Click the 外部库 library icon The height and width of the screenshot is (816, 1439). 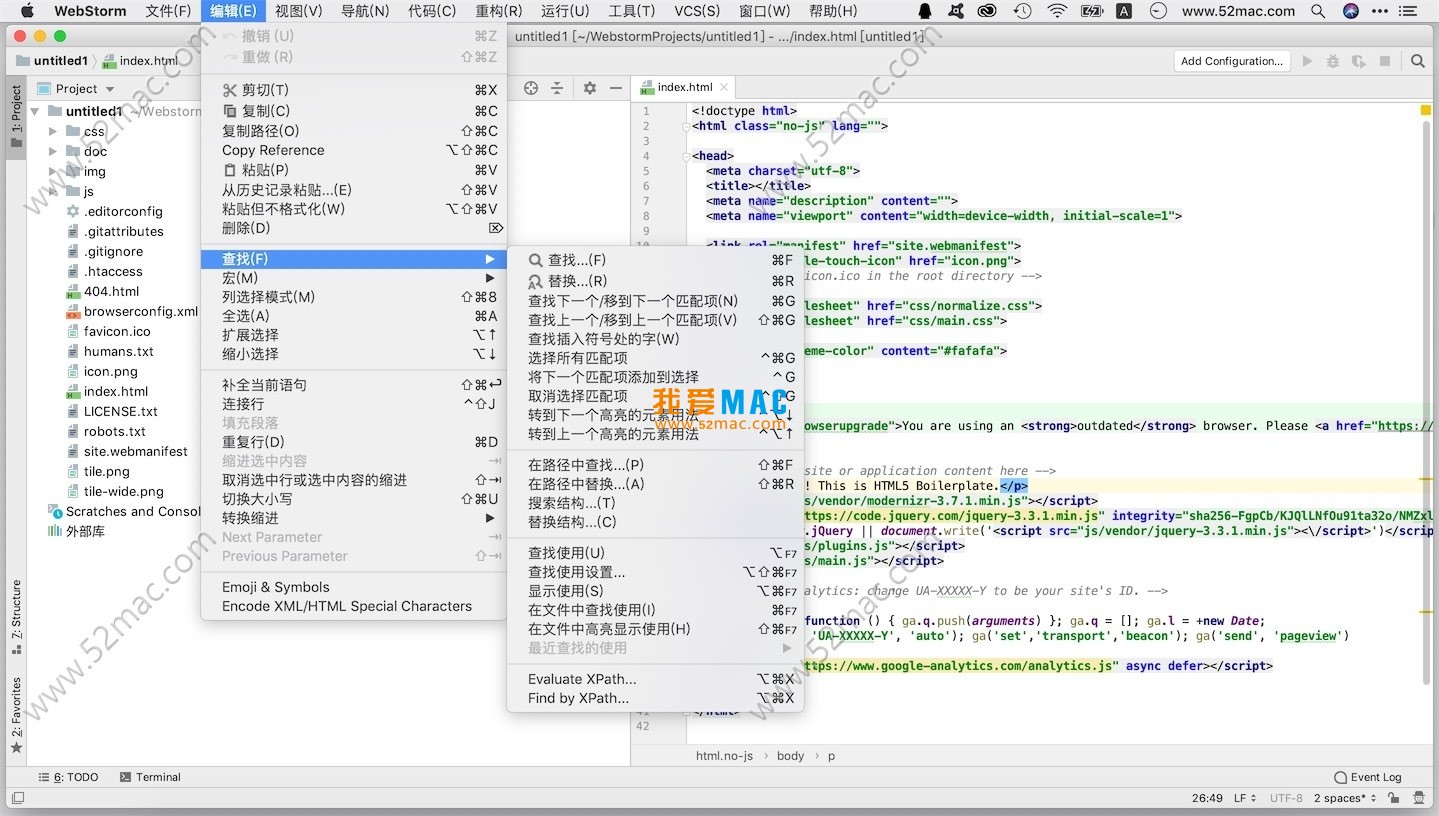tap(55, 531)
